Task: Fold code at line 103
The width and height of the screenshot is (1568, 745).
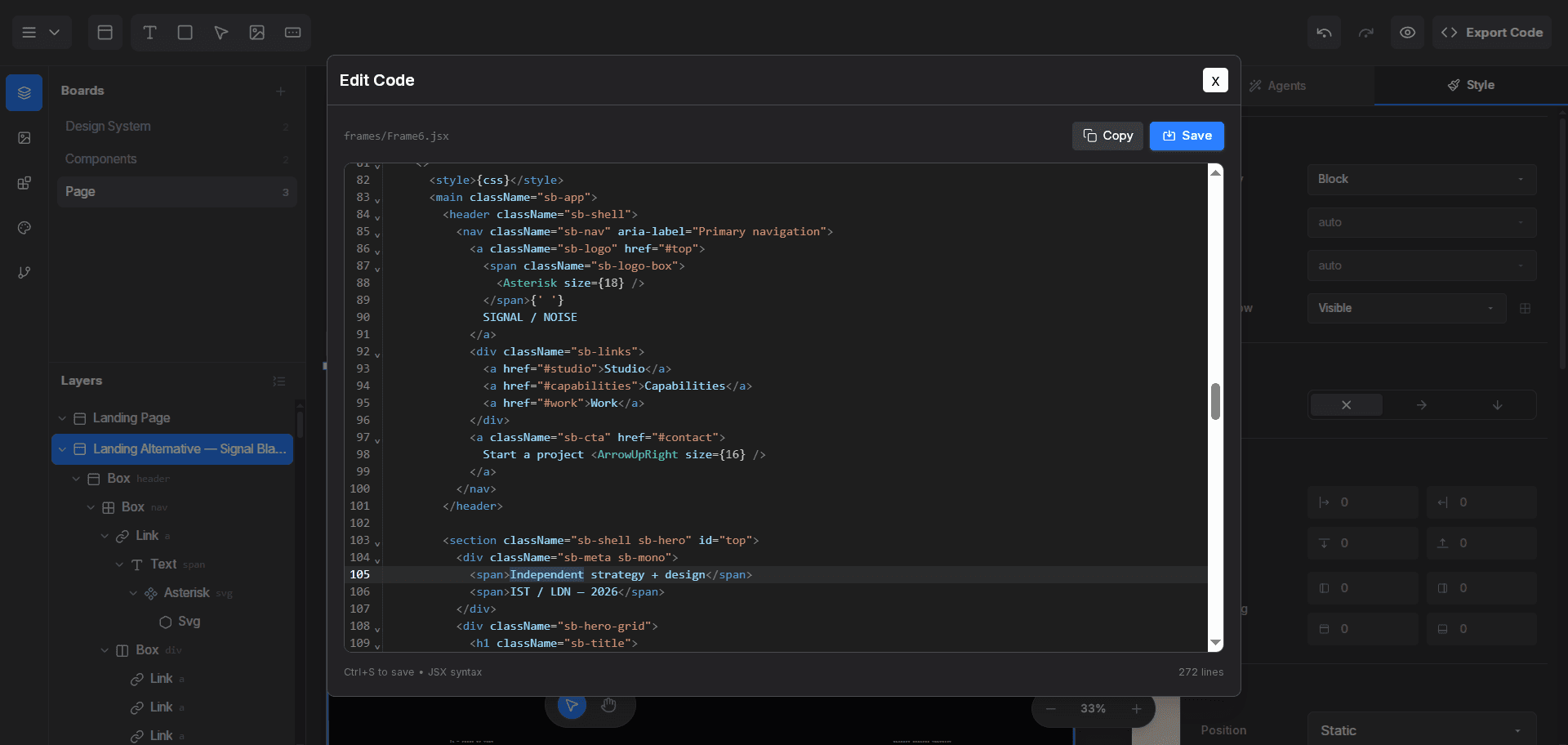Action: [377, 542]
